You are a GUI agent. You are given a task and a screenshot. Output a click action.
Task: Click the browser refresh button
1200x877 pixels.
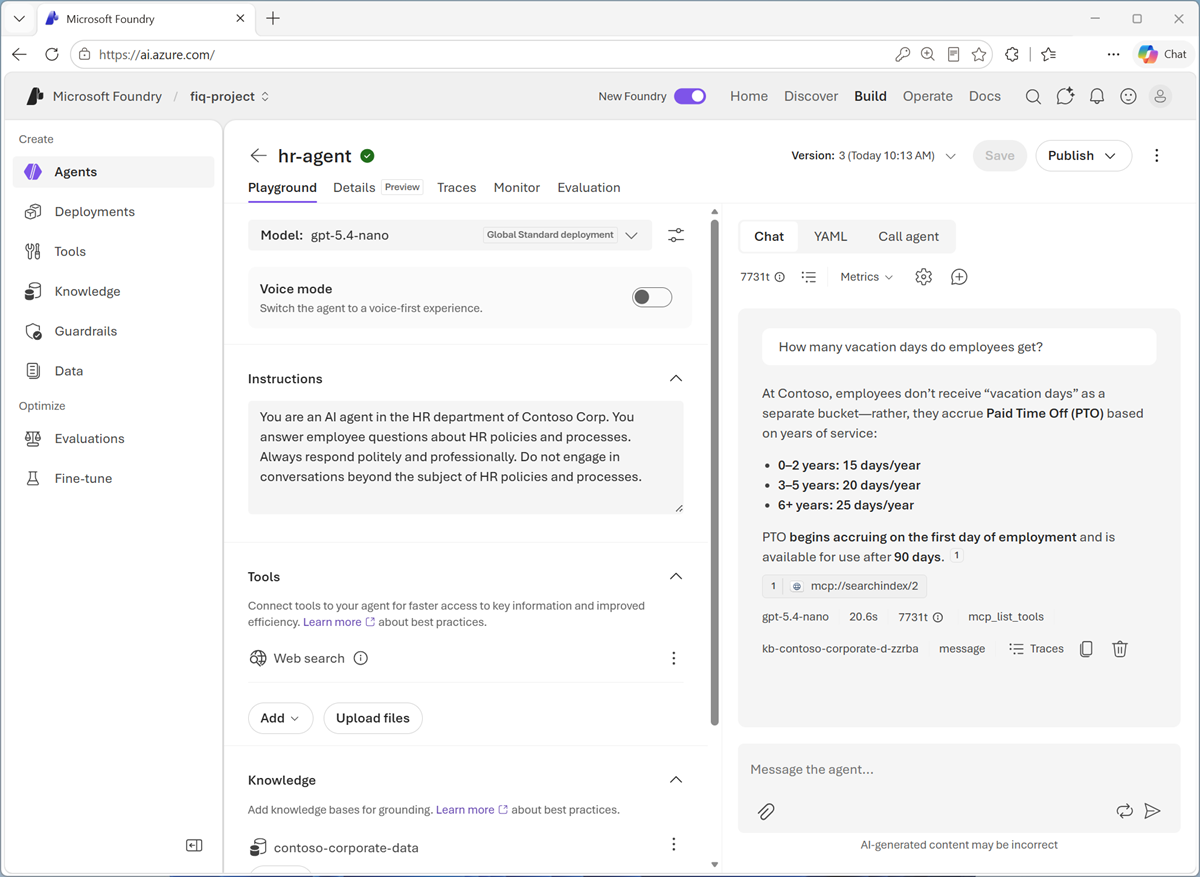[x=52, y=54]
